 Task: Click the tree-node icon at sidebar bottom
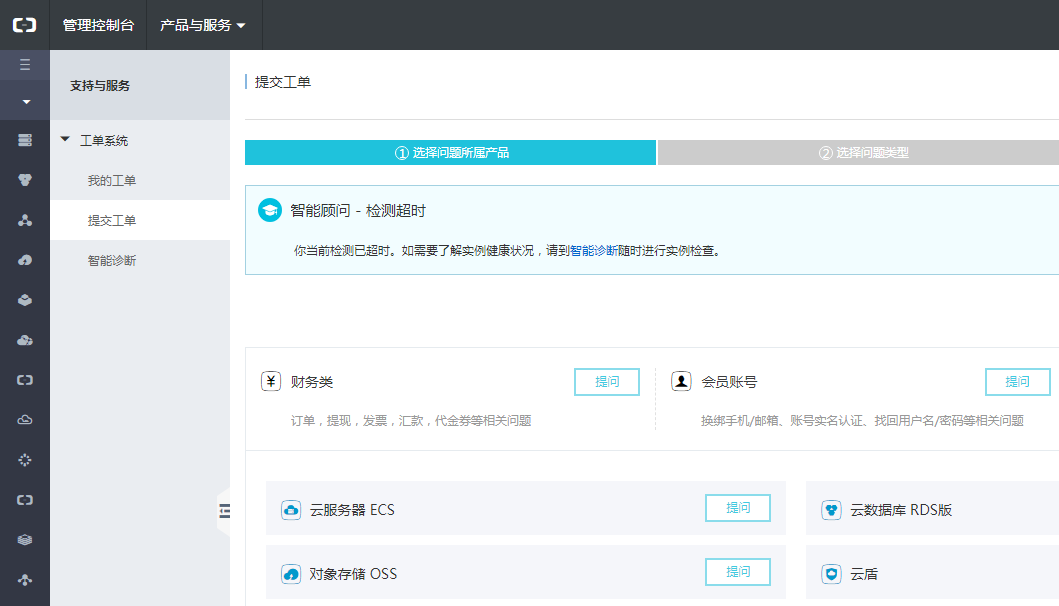click(25, 580)
